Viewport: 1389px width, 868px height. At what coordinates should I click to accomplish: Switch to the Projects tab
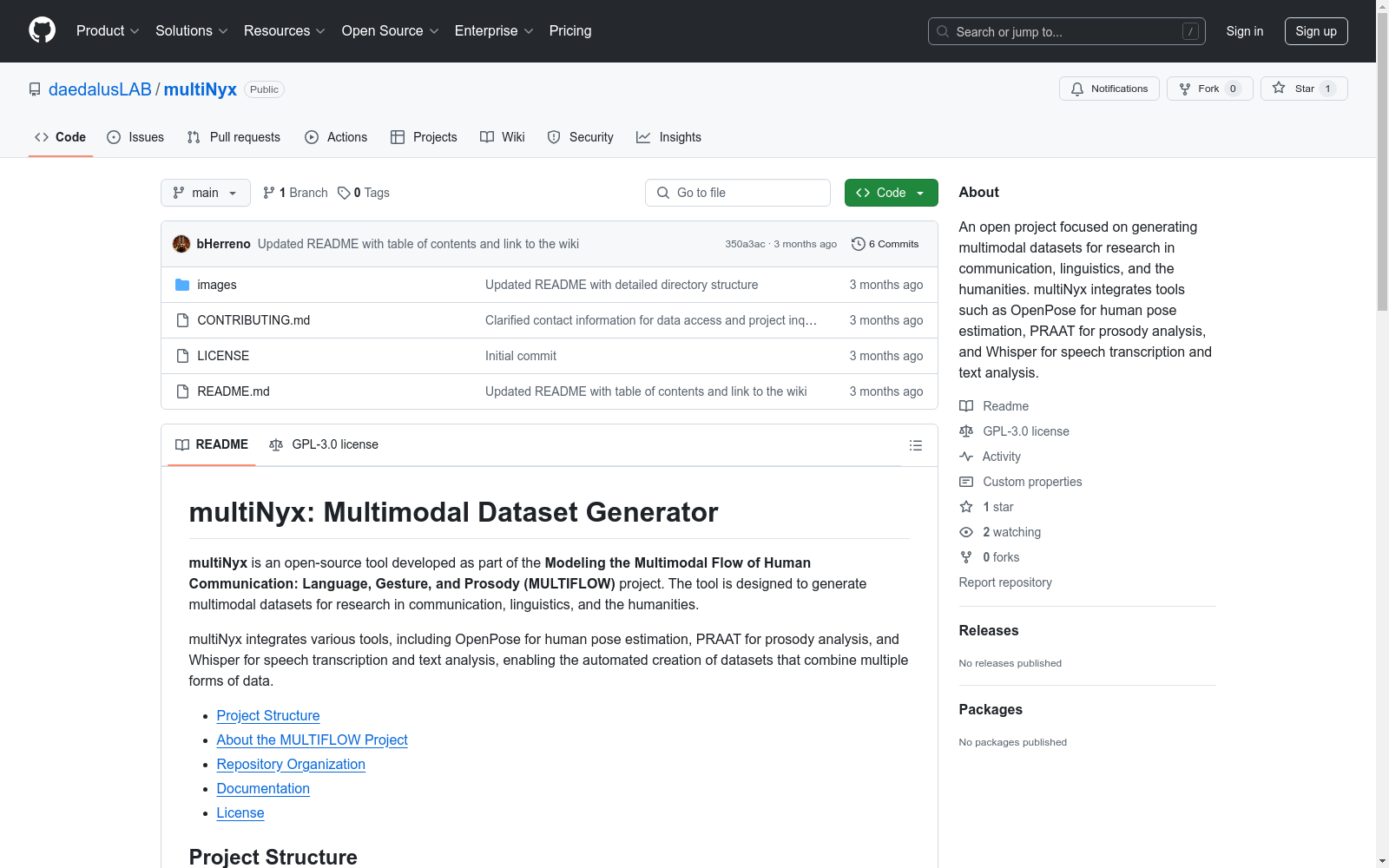424,137
